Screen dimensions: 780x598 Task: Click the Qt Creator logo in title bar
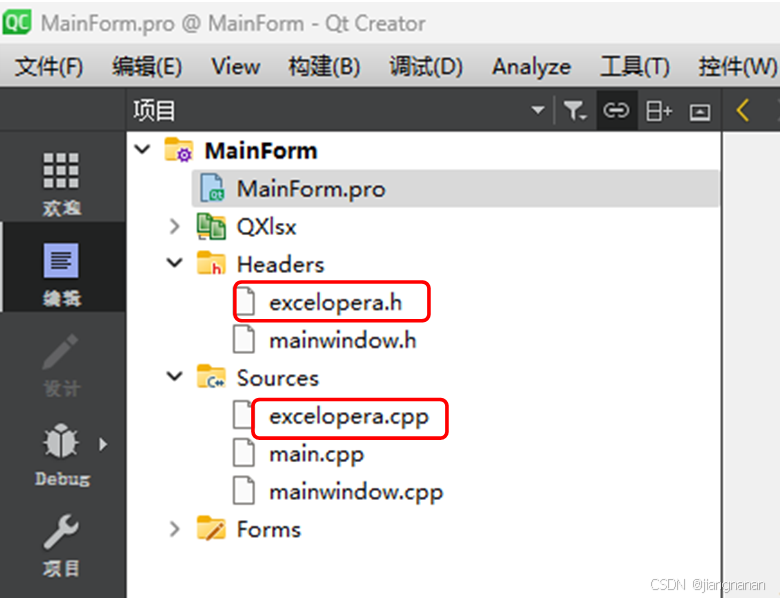(17, 23)
